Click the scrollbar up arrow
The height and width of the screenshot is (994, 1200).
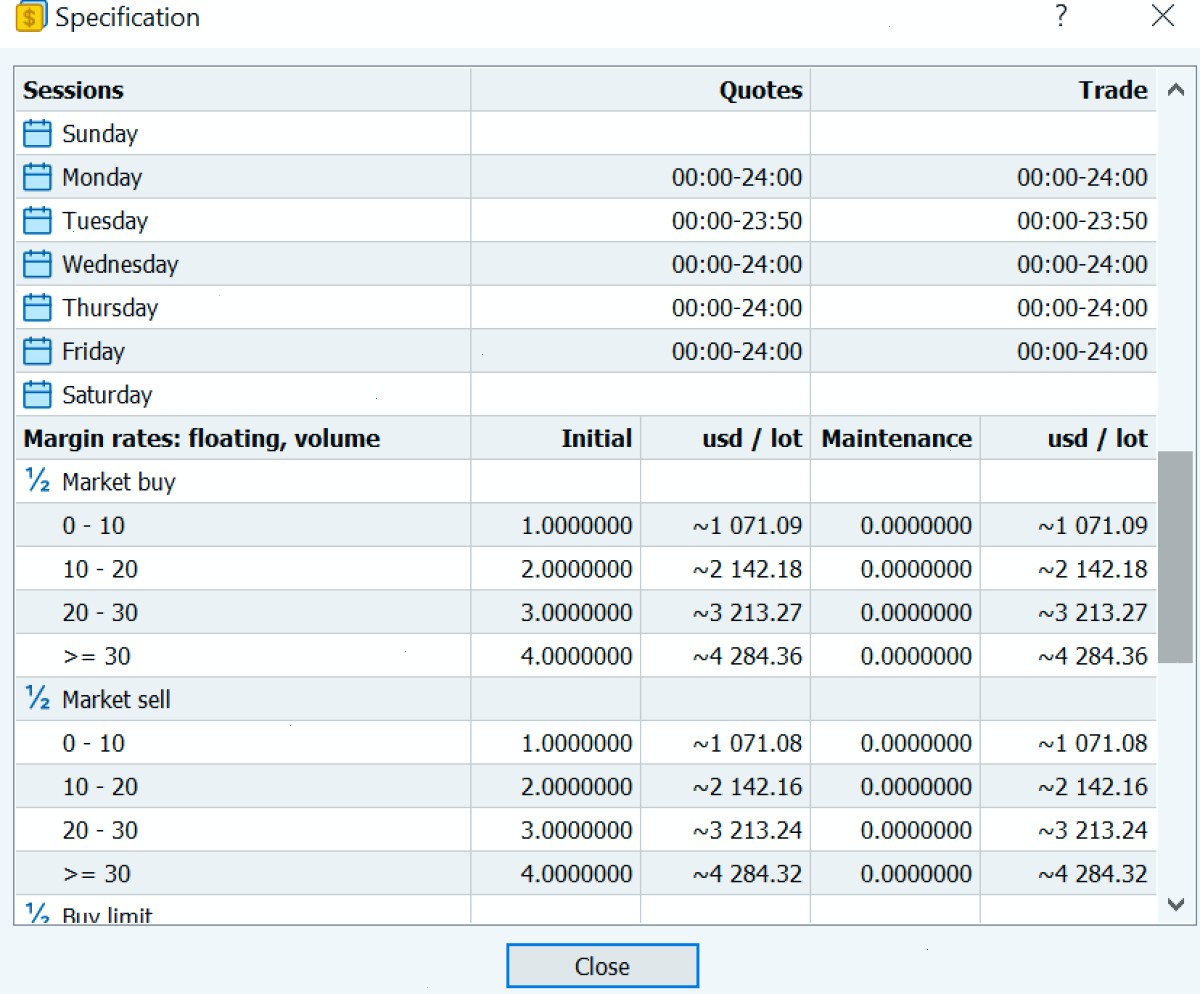[x=1175, y=90]
